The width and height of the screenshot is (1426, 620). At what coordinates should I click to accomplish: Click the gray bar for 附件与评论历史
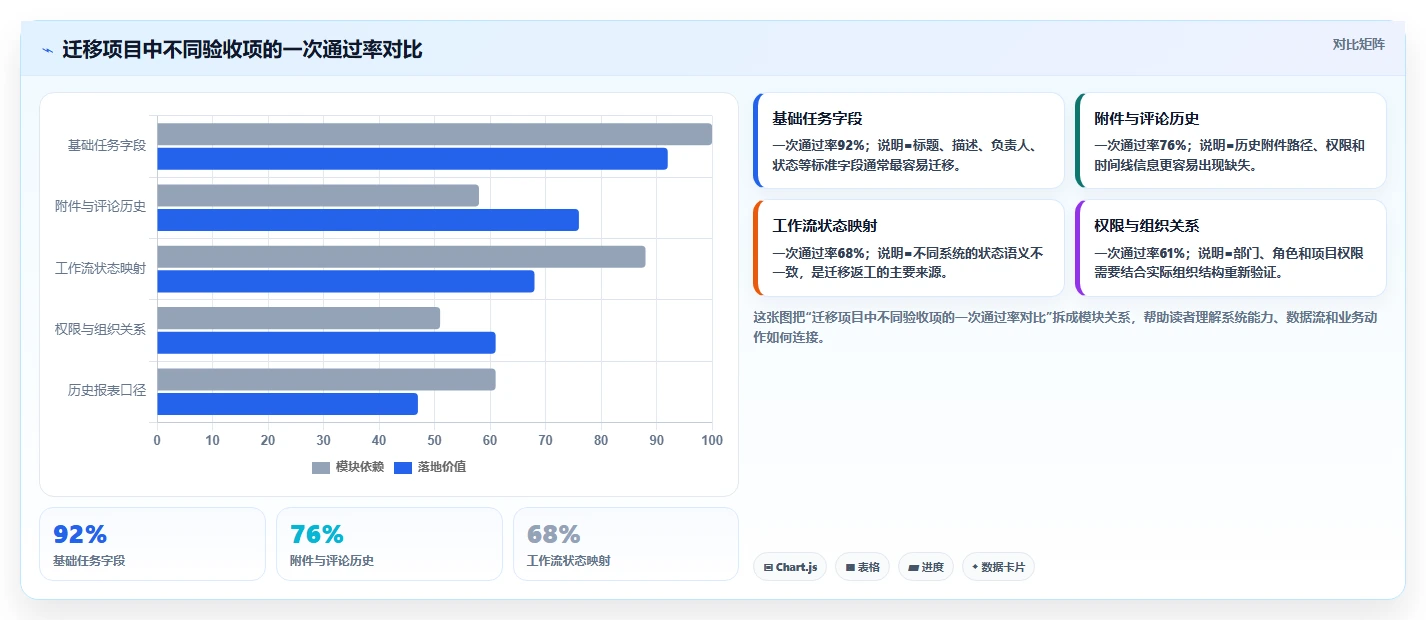click(318, 195)
